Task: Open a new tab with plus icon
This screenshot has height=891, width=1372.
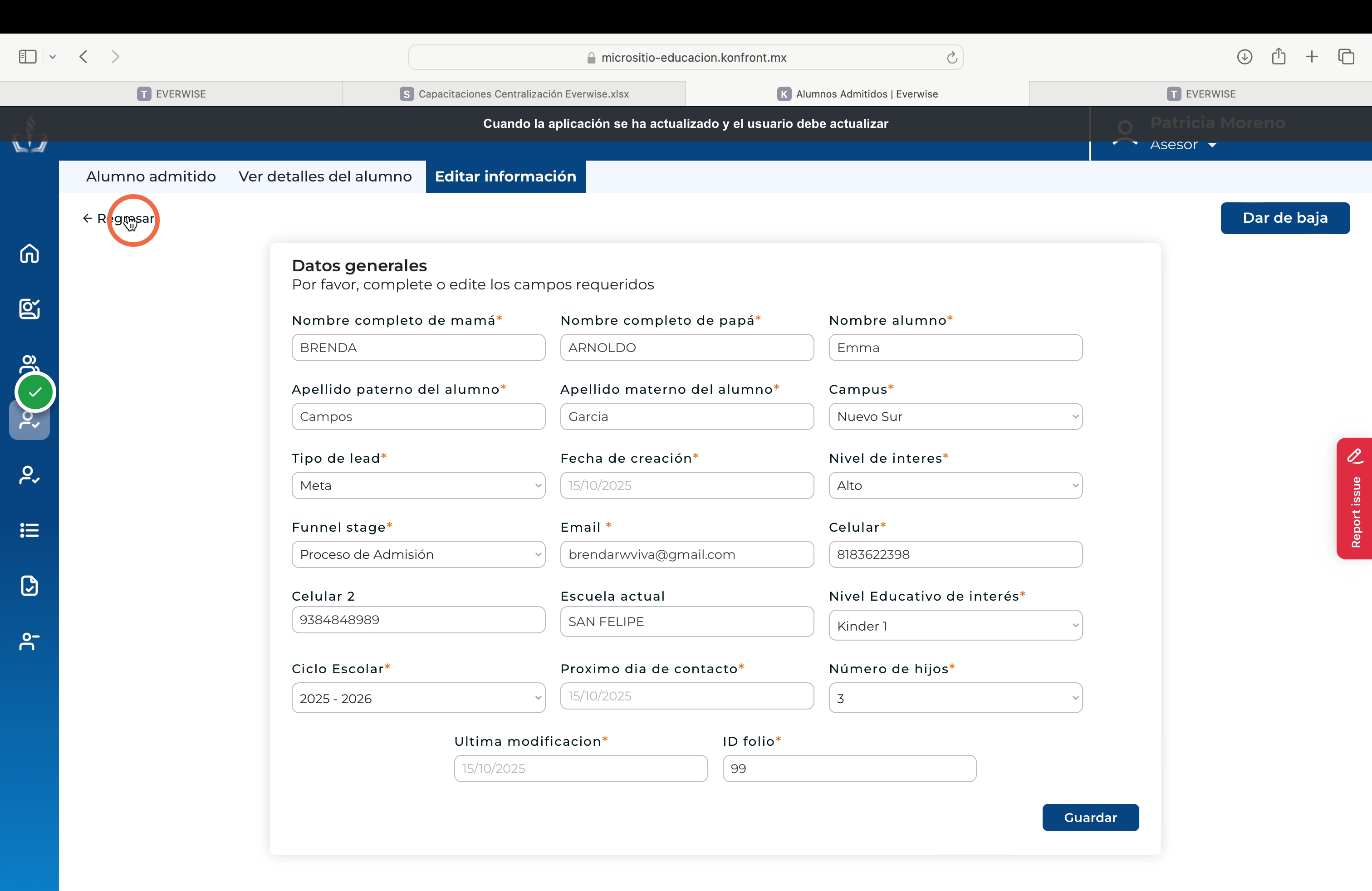Action: (x=1312, y=56)
